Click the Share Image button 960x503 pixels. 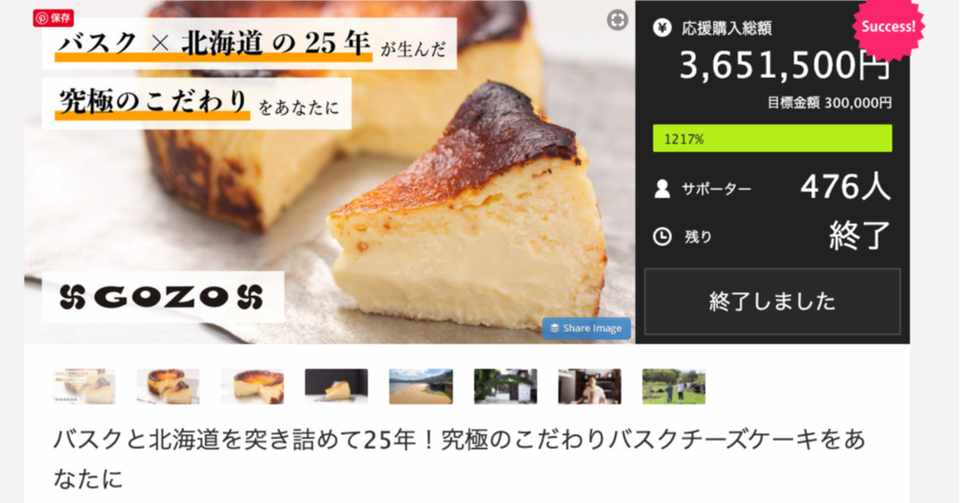pos(586,328)
